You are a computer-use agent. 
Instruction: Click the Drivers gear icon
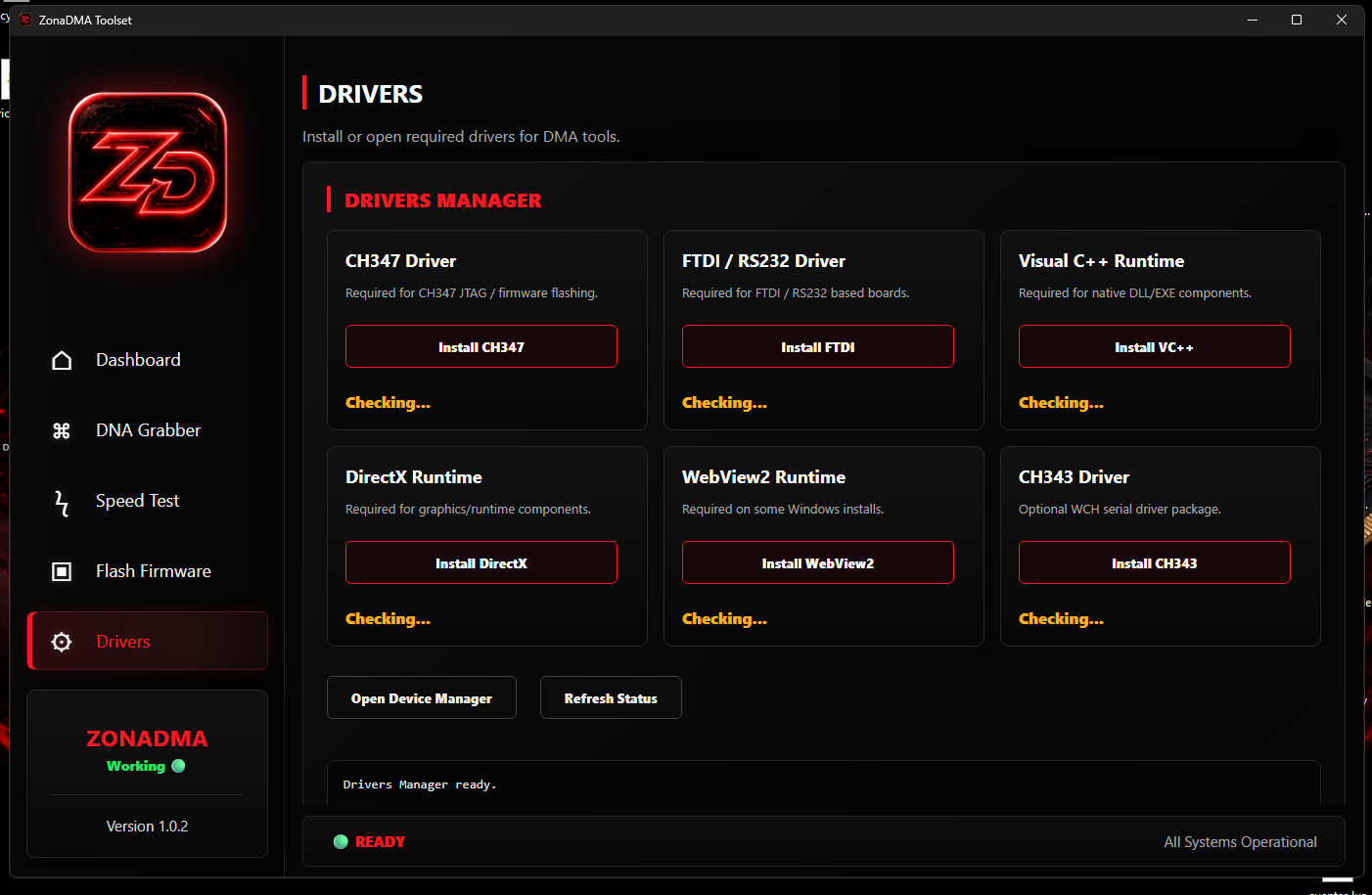pyautogui.click(x=62, y=642)
